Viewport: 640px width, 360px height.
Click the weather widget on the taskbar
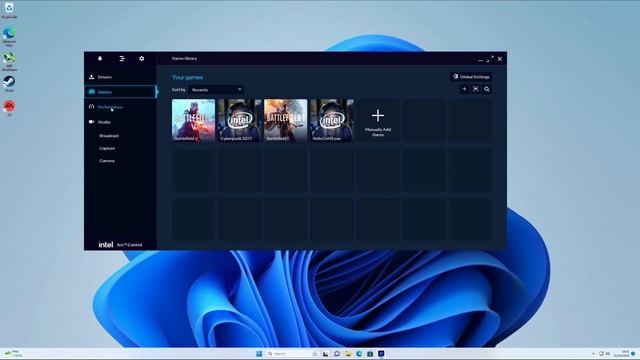(13, 353)
